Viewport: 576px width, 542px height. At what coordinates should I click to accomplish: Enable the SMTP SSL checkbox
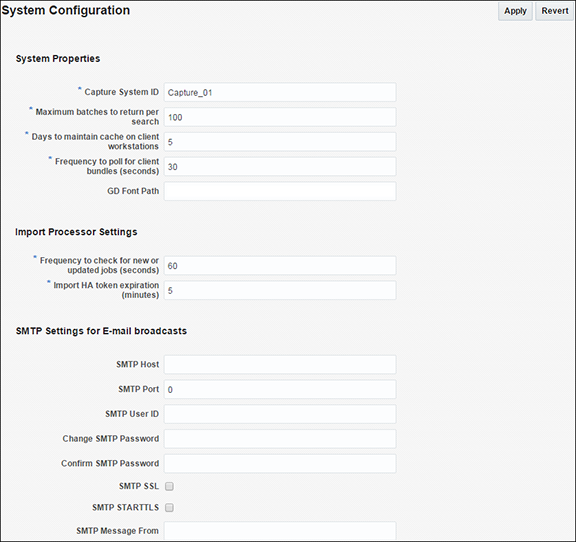tap(169, 487)
